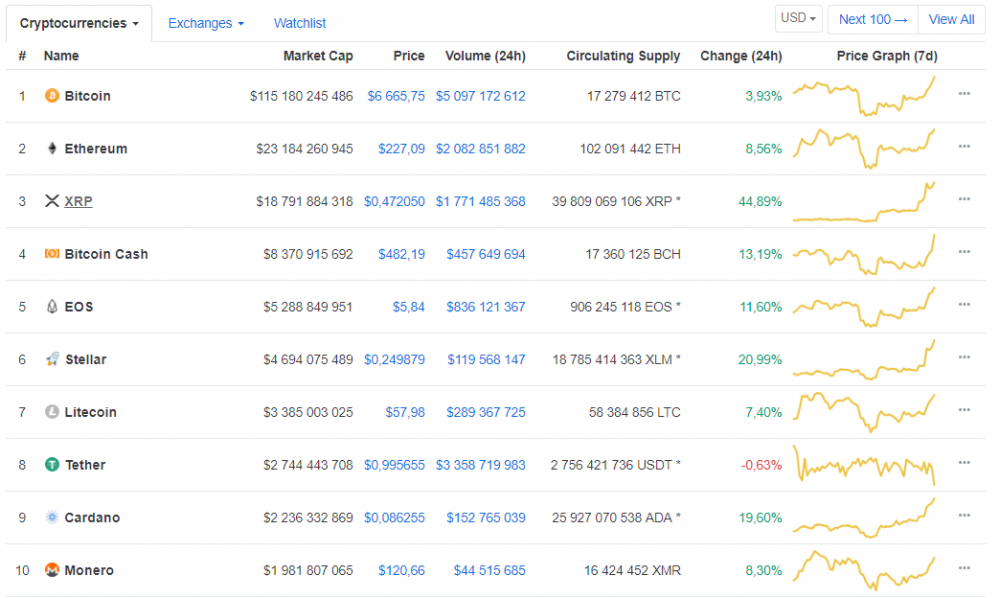This screenshot has width=1000, height=598.
Task: Open the EOS coin name link
Action: tap(79, 307)
